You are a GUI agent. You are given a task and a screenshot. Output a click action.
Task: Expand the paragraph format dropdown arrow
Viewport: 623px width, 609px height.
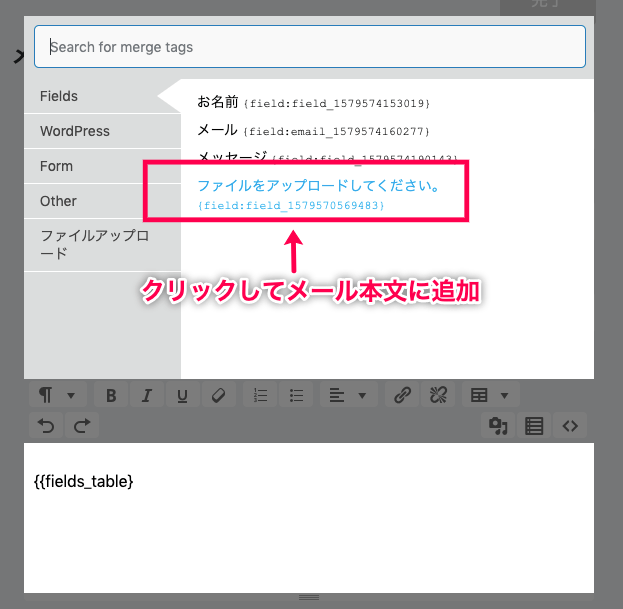[x=71, y=395]
